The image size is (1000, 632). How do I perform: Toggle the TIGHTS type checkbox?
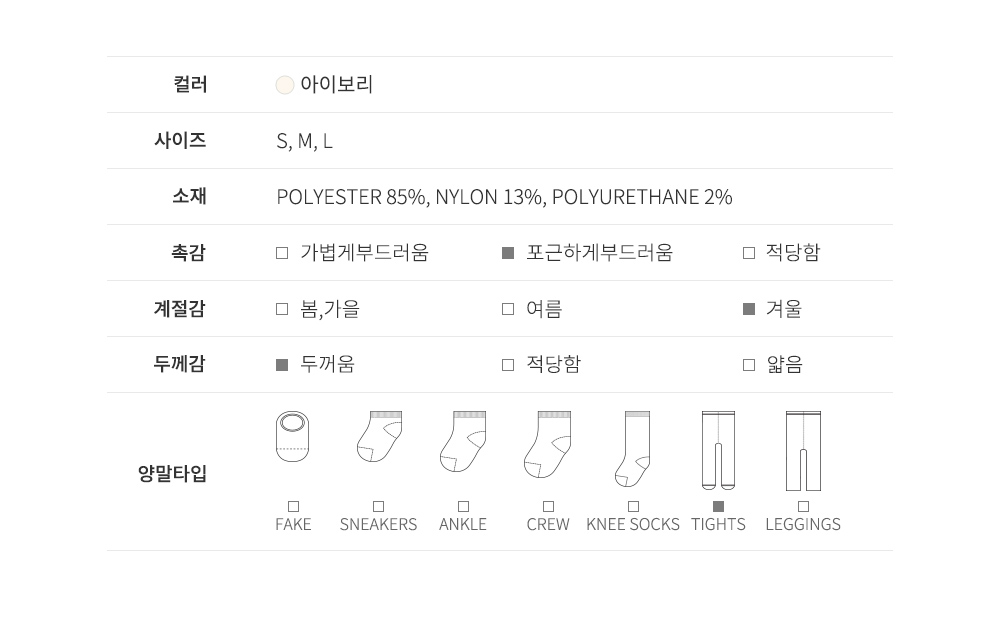pos(718,507)
